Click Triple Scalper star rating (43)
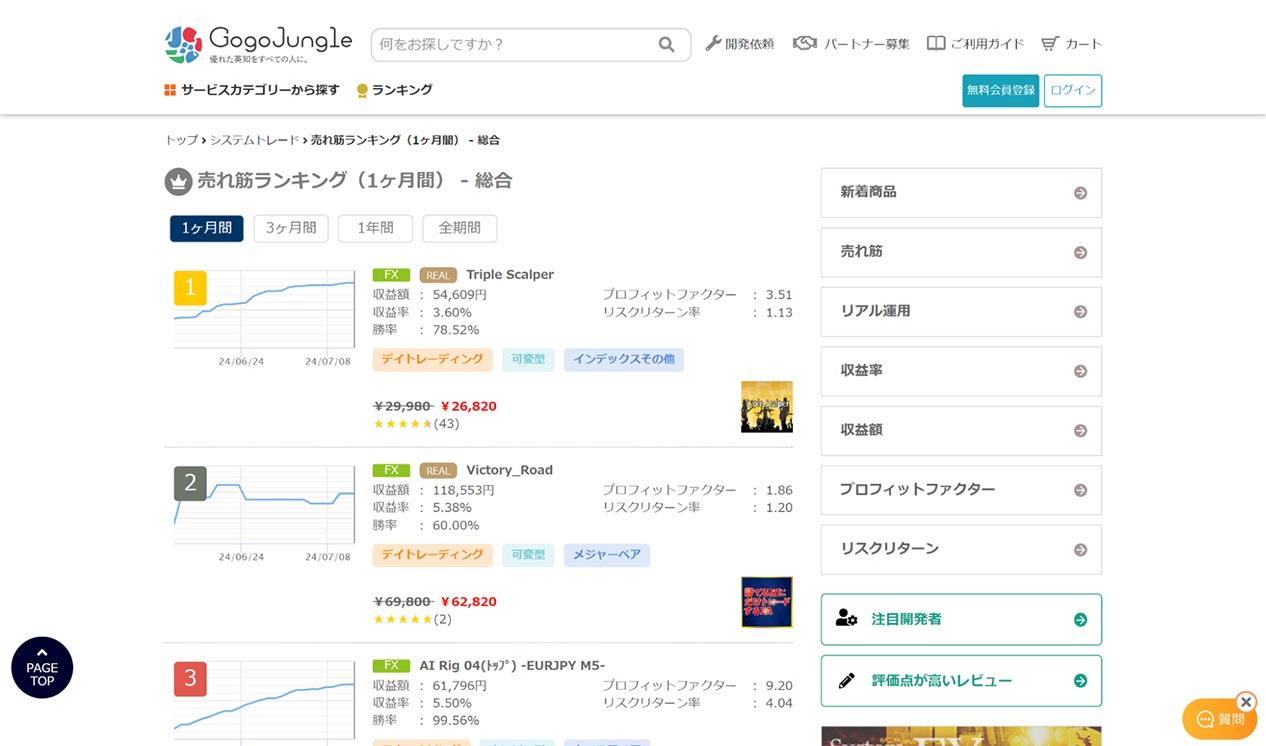Image resolution: width=1266 pixels, height=746 pixels. [x=416, y=424]
